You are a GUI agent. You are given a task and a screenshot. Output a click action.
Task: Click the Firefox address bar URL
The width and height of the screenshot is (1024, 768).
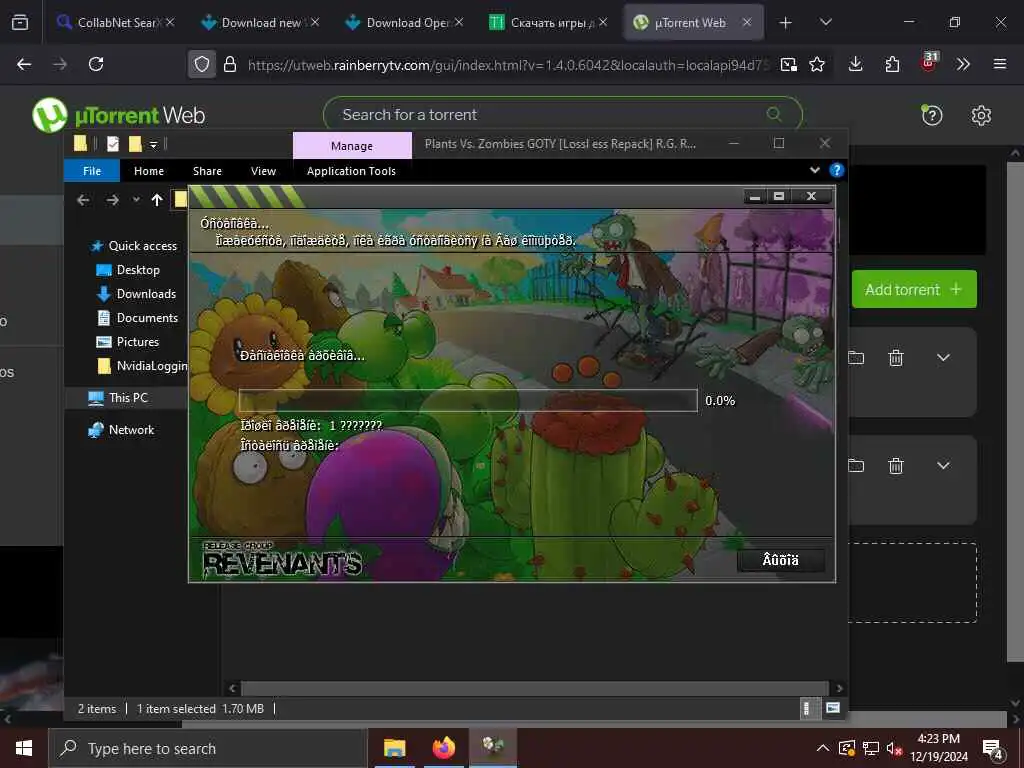tap(508, 65)
